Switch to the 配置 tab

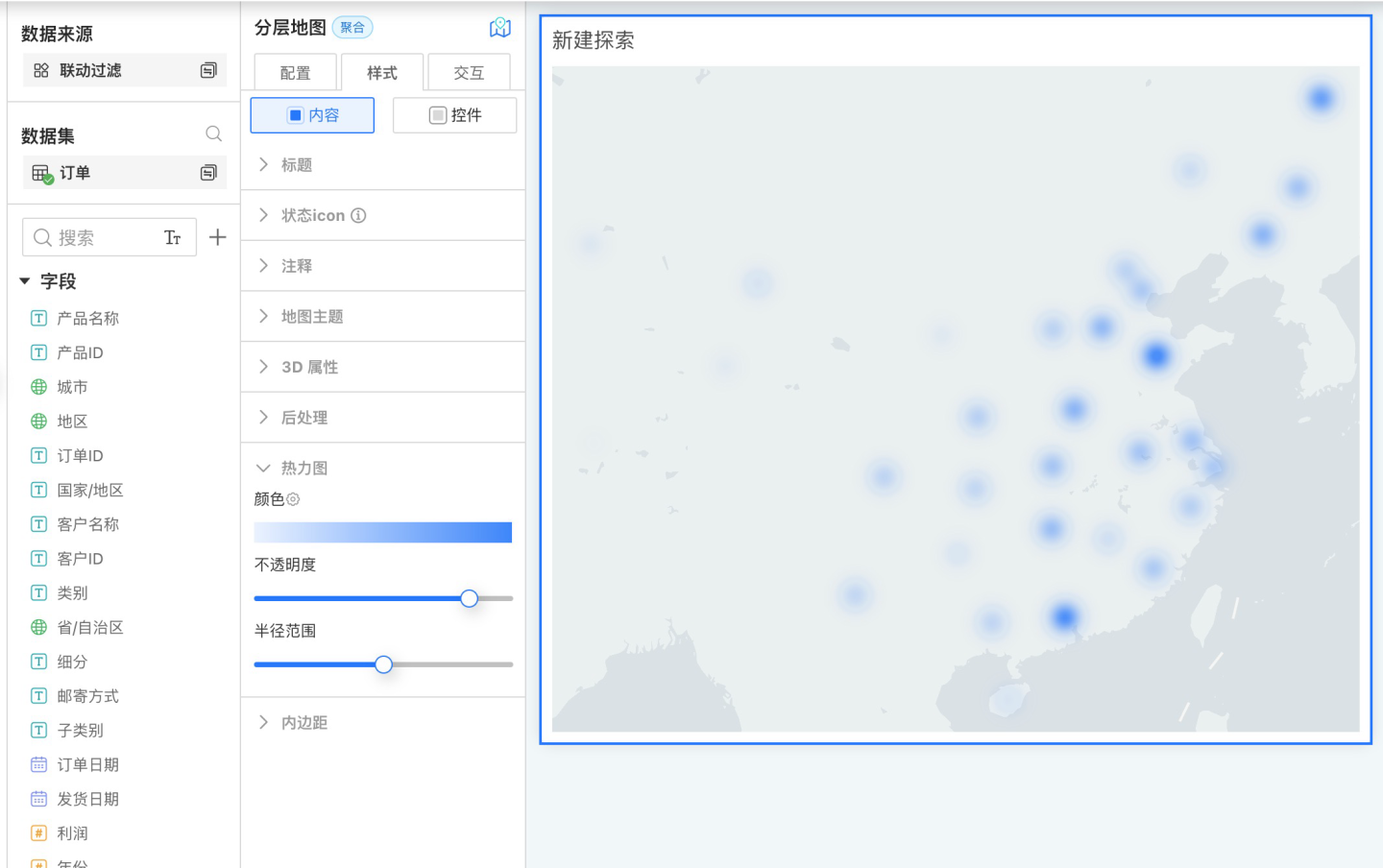pyautogui.click(x=295, y=73)
